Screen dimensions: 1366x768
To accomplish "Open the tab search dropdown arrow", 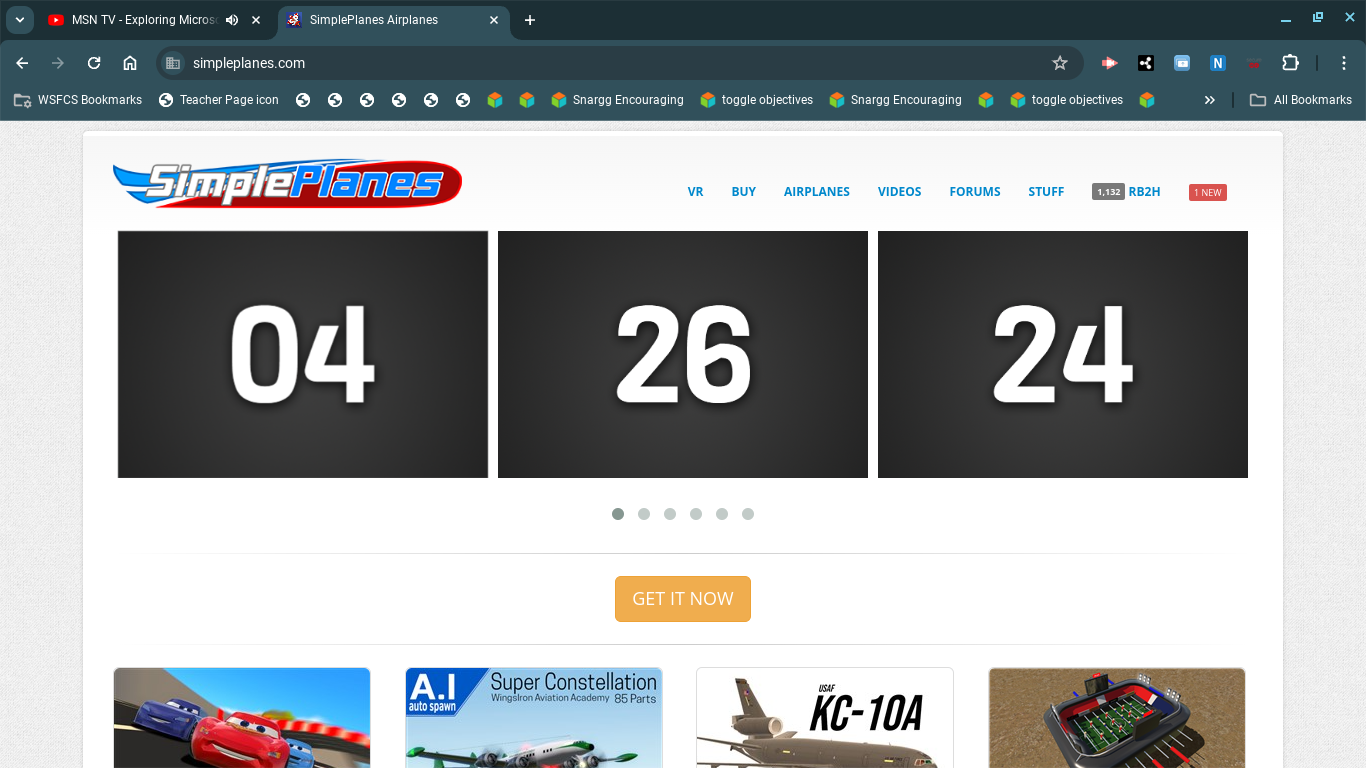I will (x=19, y=20).
